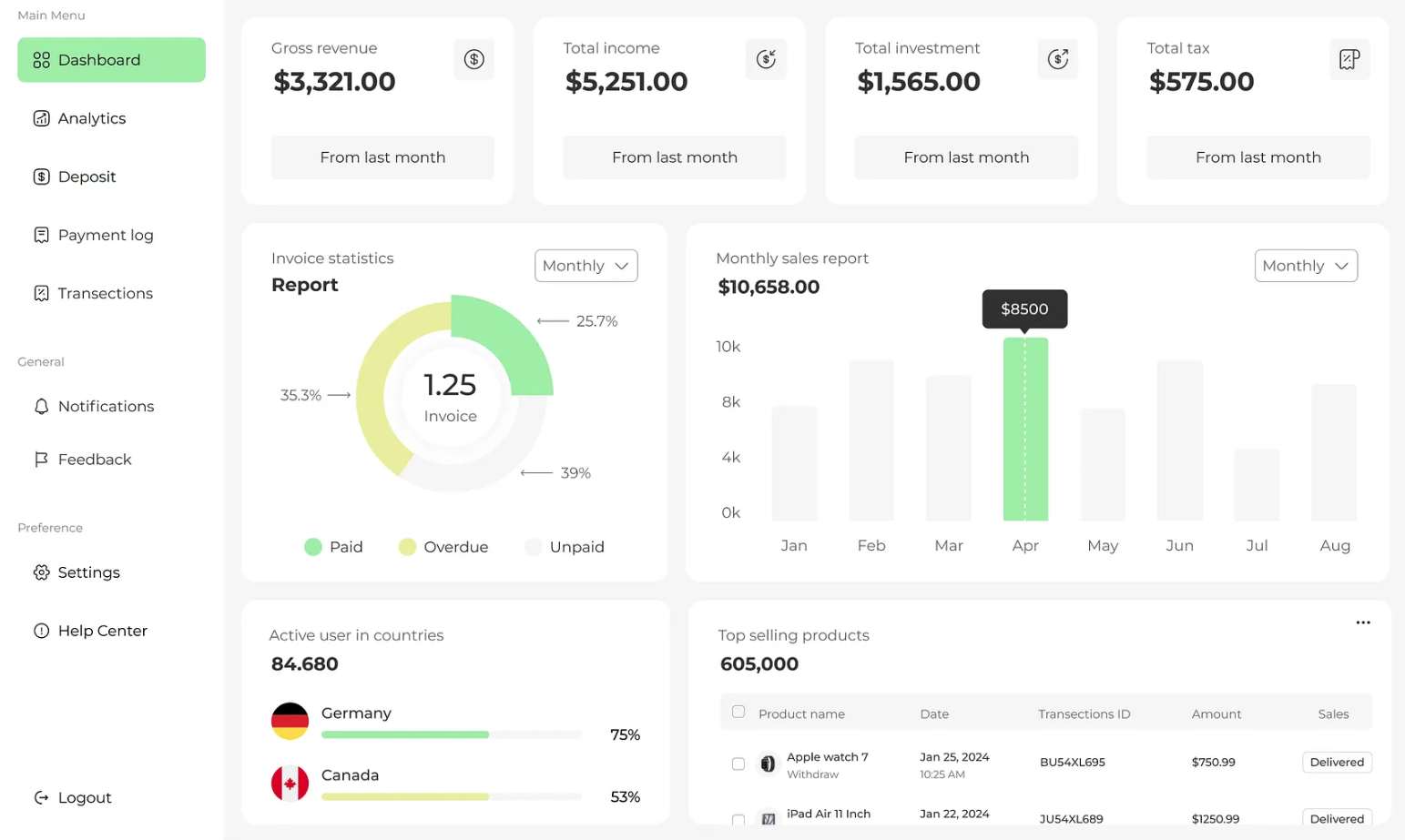Check the iPad Air 11 Inch row checkbox

738,820
